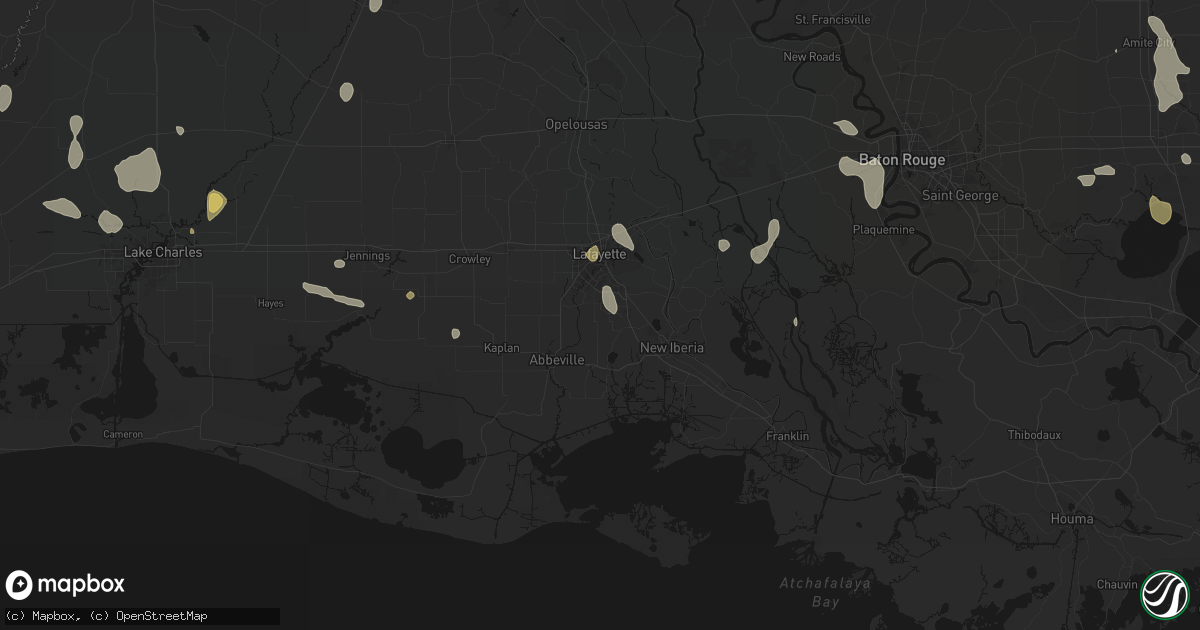Screen dimensions: 1200x630
Task: Click the New Roads label
Action: coord(812,57)
